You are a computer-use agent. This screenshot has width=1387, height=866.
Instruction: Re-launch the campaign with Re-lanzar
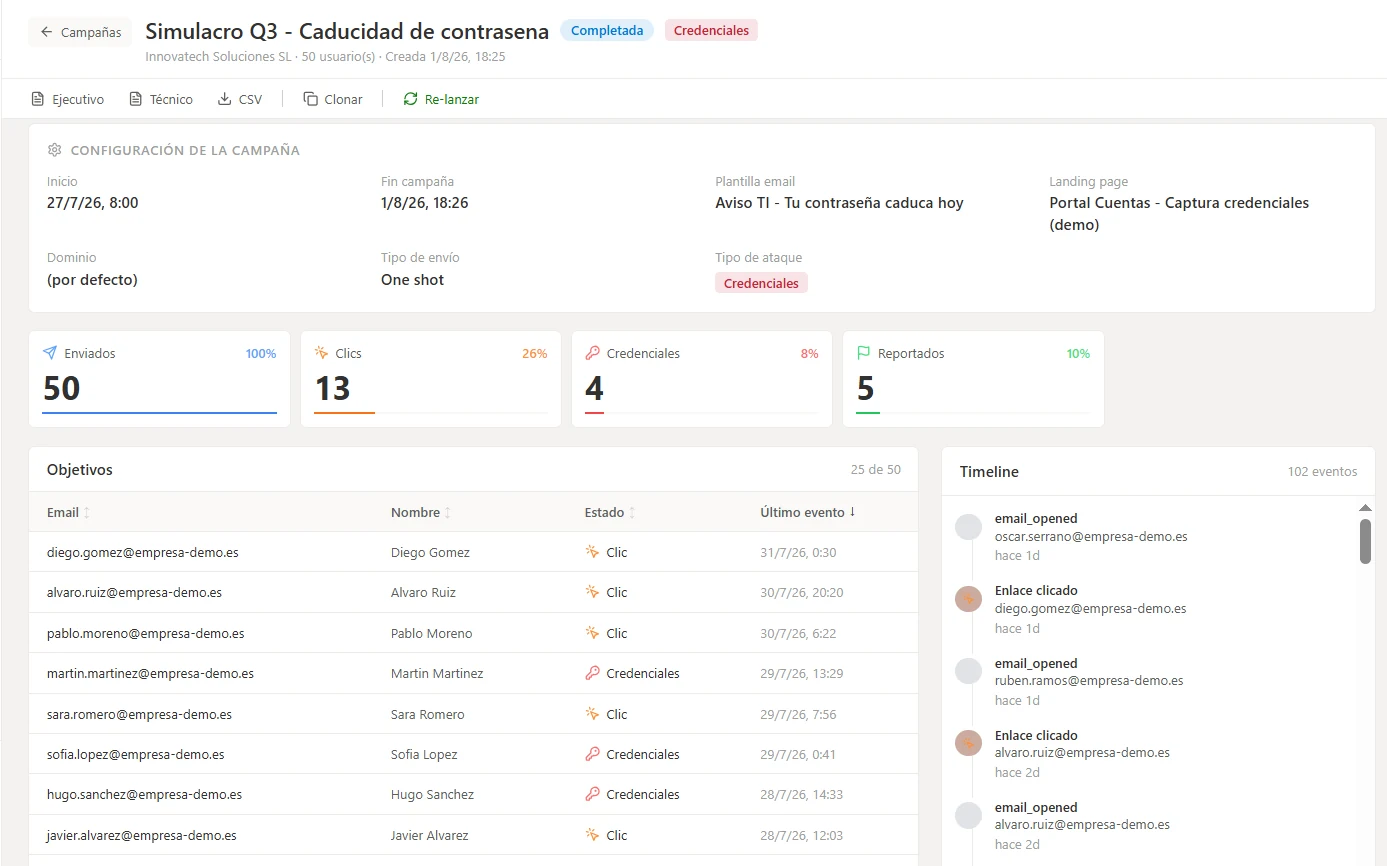[441, 99]
